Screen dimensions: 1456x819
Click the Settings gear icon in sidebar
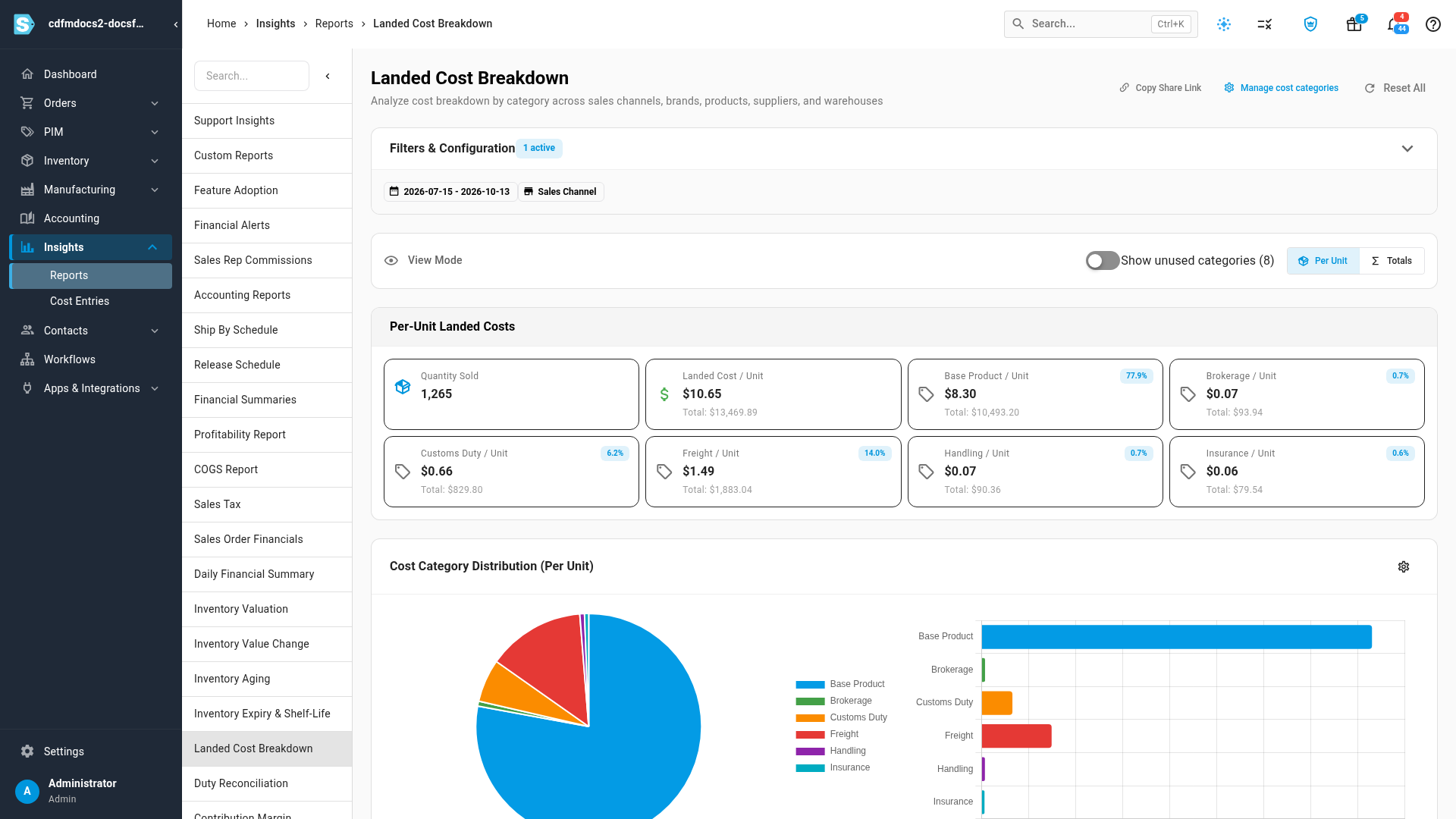point(27,752)
